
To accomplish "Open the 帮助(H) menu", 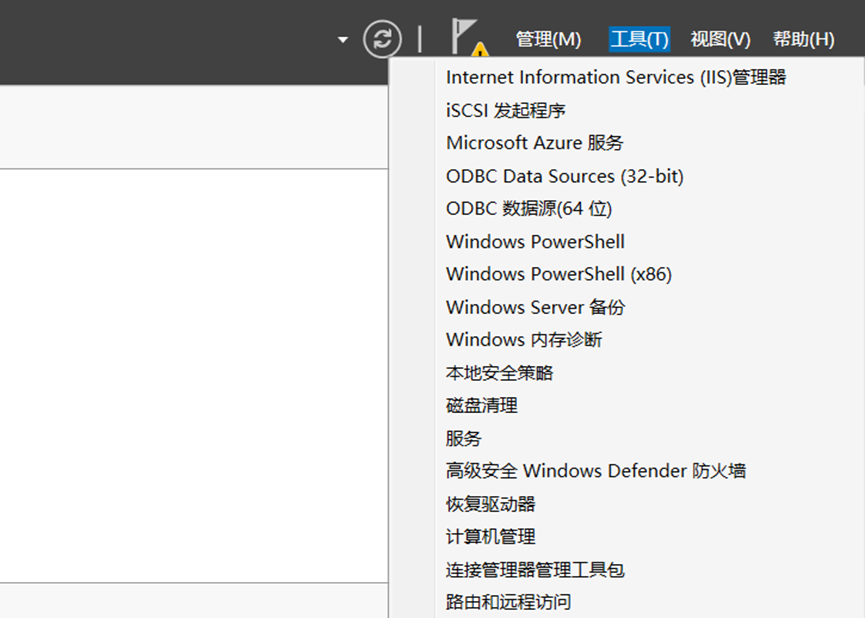I will click(803, 39).
